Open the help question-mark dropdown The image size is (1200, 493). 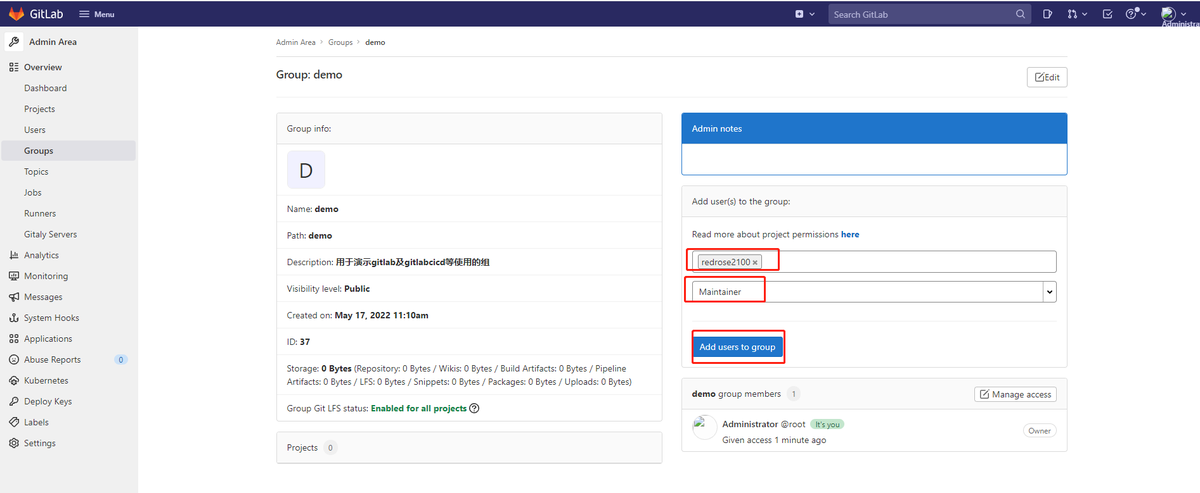tap(1135, 14)
